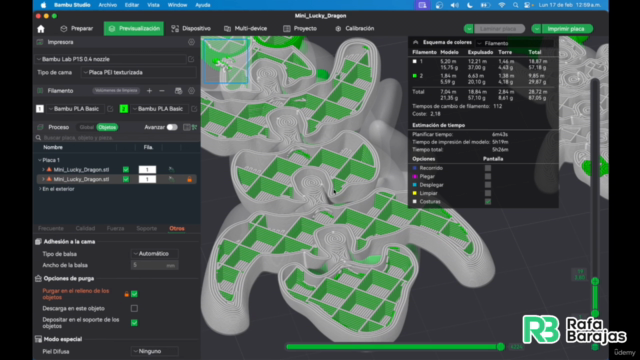
Task: Disable Depositar en el soporte de los objetos
Action: (134, 322)
